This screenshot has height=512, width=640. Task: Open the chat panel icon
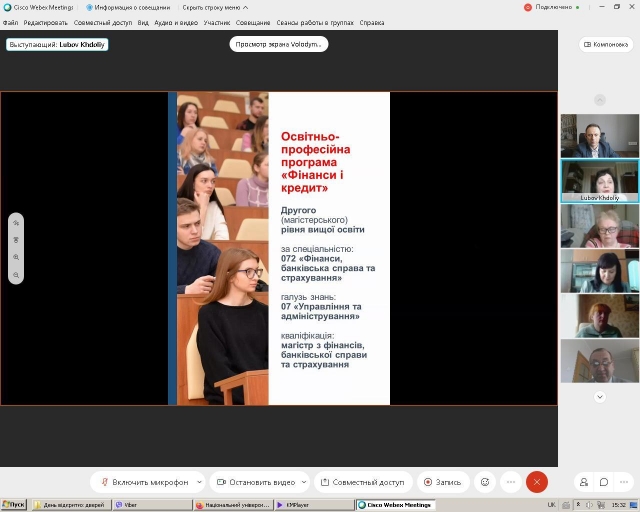[604, 482]
